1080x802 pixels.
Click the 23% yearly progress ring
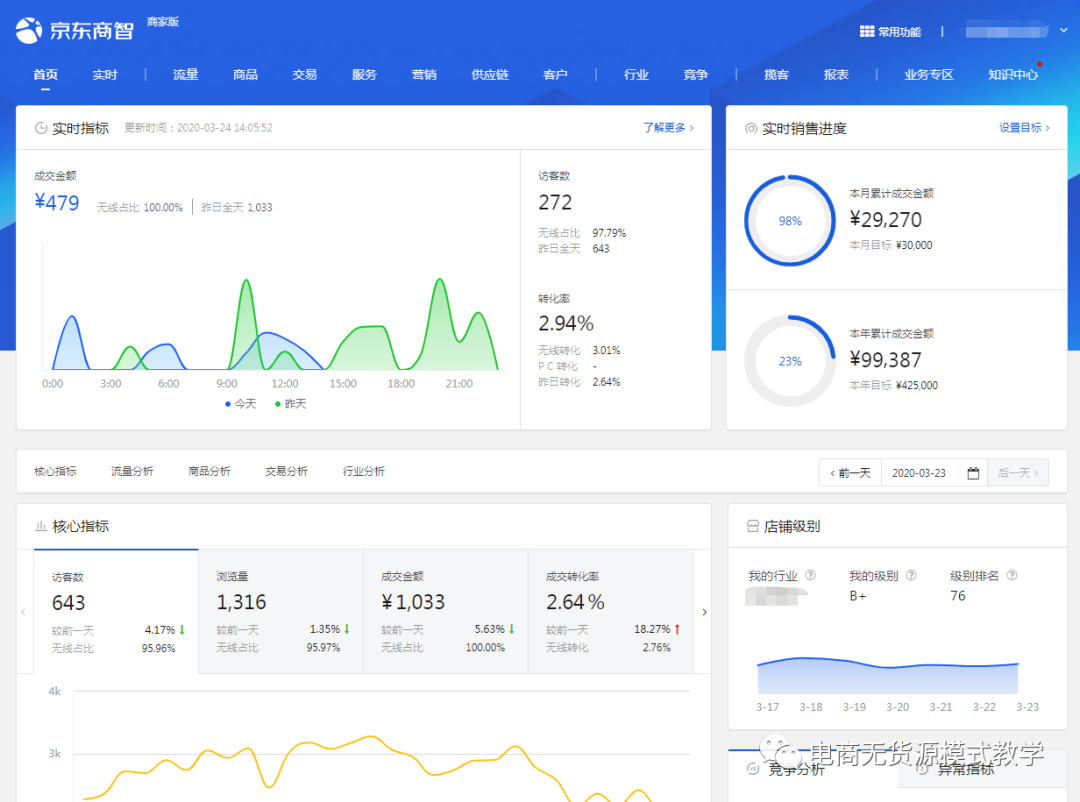[x=790, y=361]
